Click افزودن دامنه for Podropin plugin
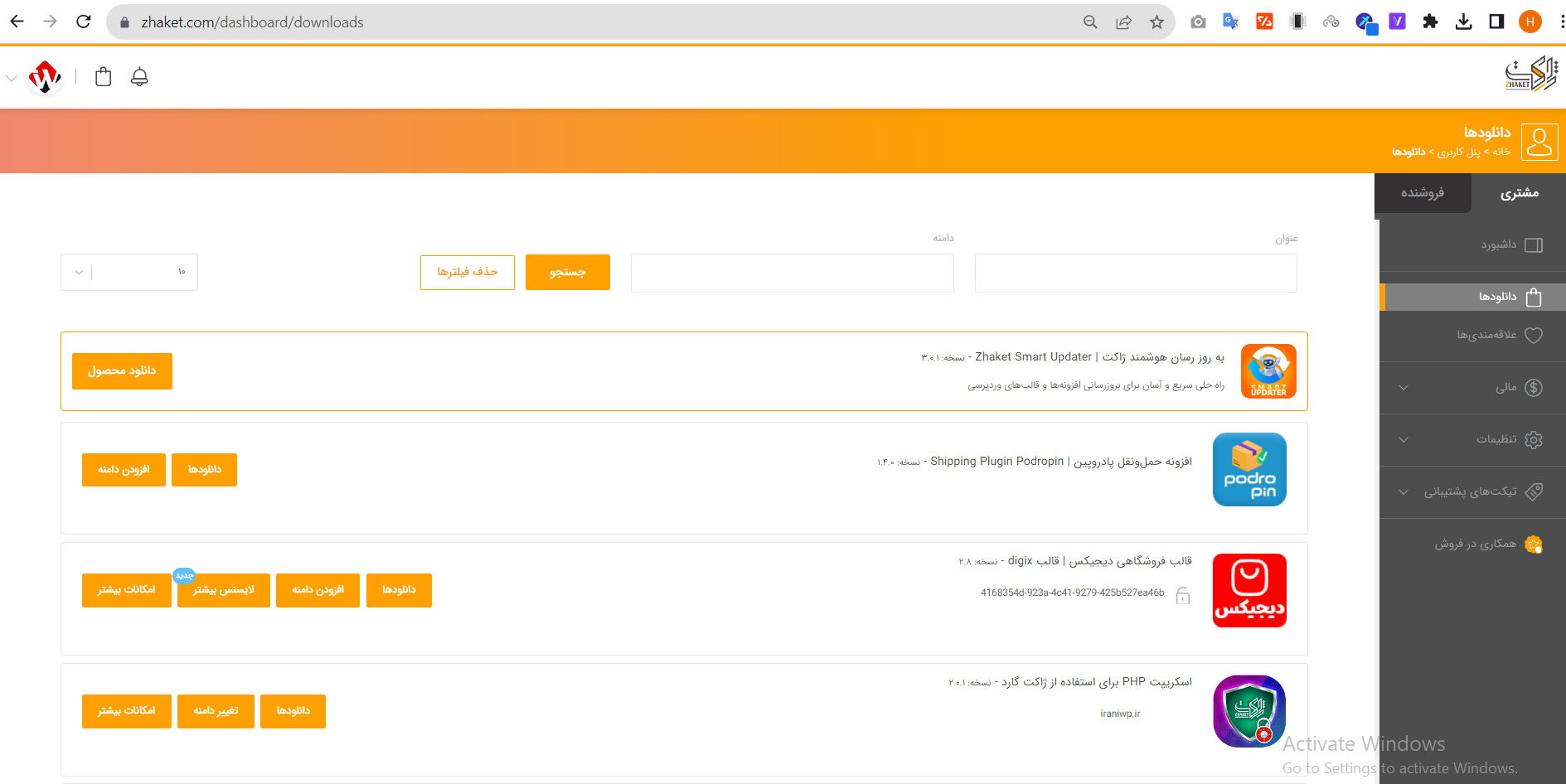 pyautogui.click(x=124, y=470)
